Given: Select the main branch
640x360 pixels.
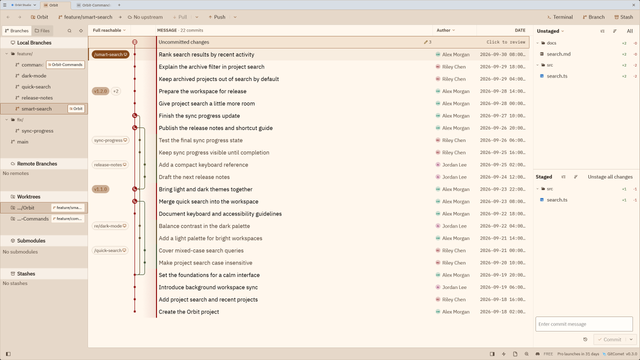Looking at the screenshot, I should 44,142.
